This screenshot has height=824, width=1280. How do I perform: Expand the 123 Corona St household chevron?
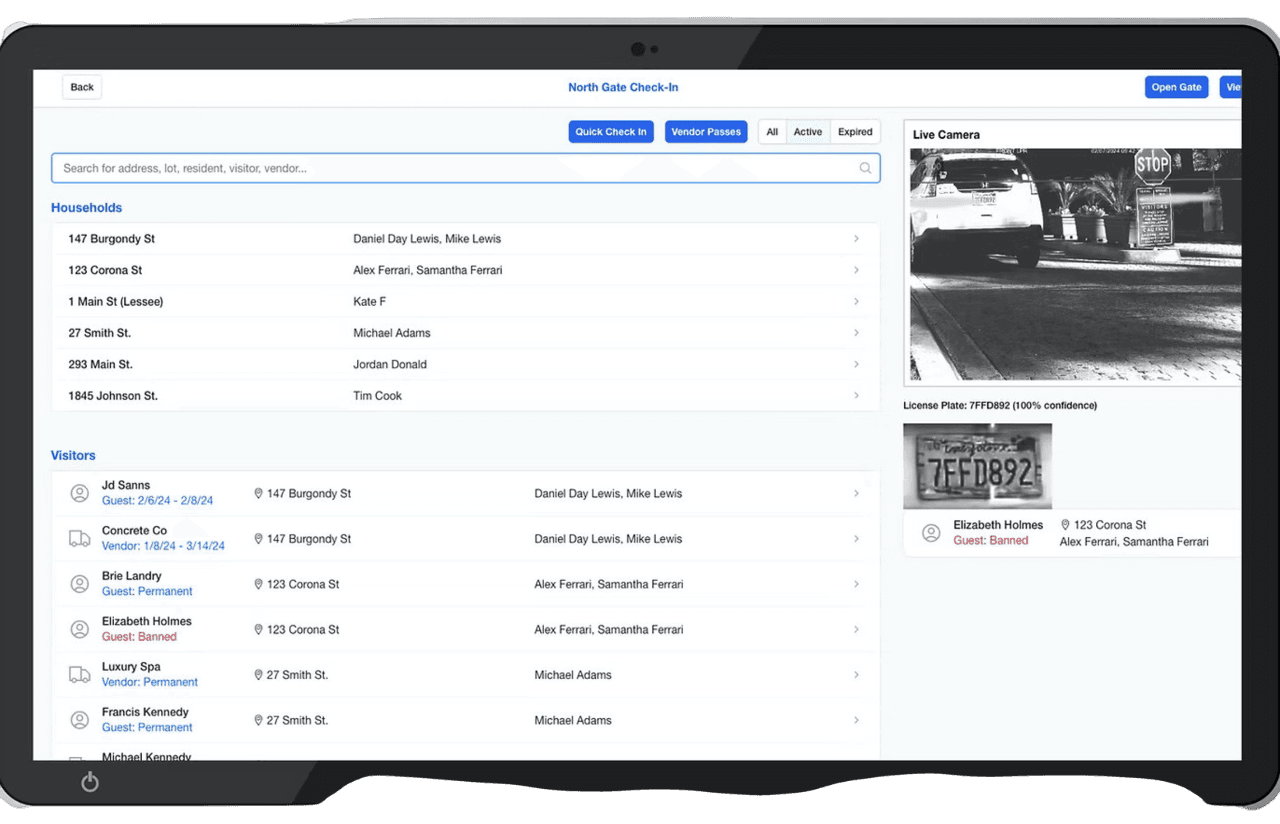(x=856, y=270)
